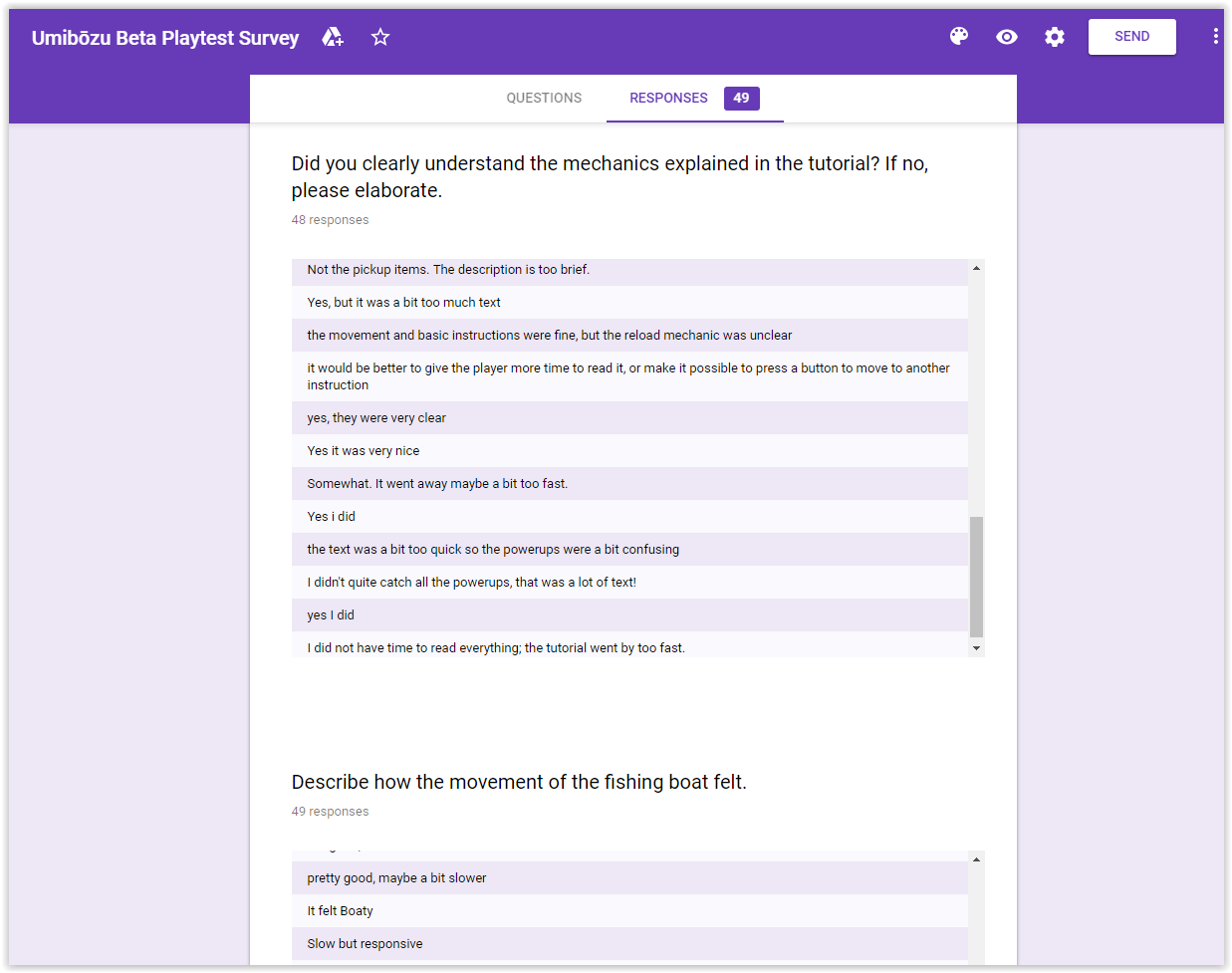The height and width of the screenshot is (973, 1232).
Task: Click the 49 responses count badge
Action: point(741,98)
